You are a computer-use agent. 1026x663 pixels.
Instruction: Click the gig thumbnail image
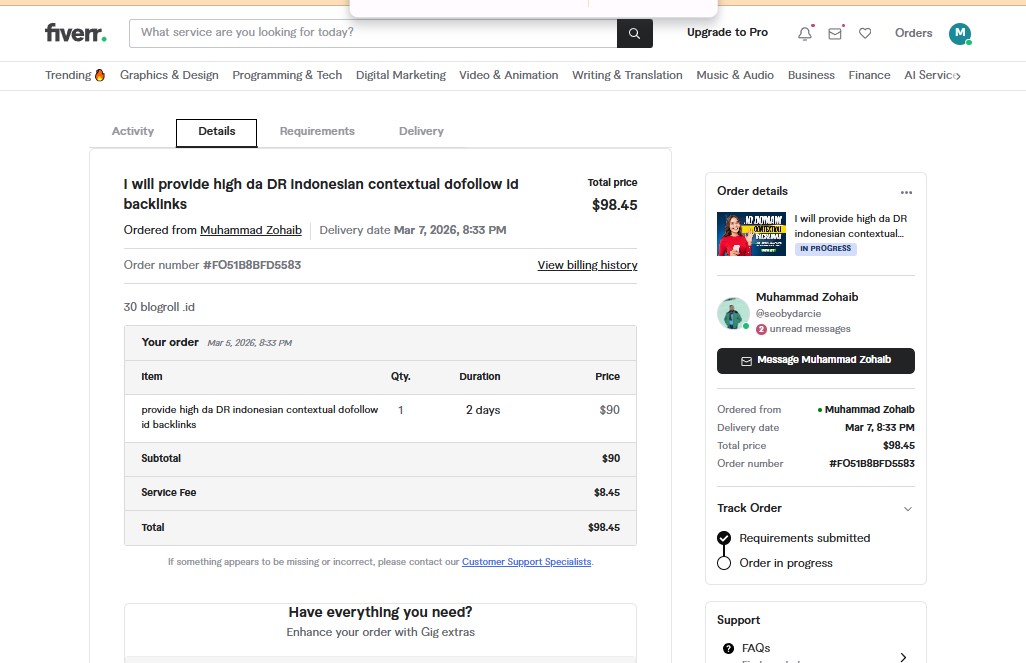click(x=751, y=233)
